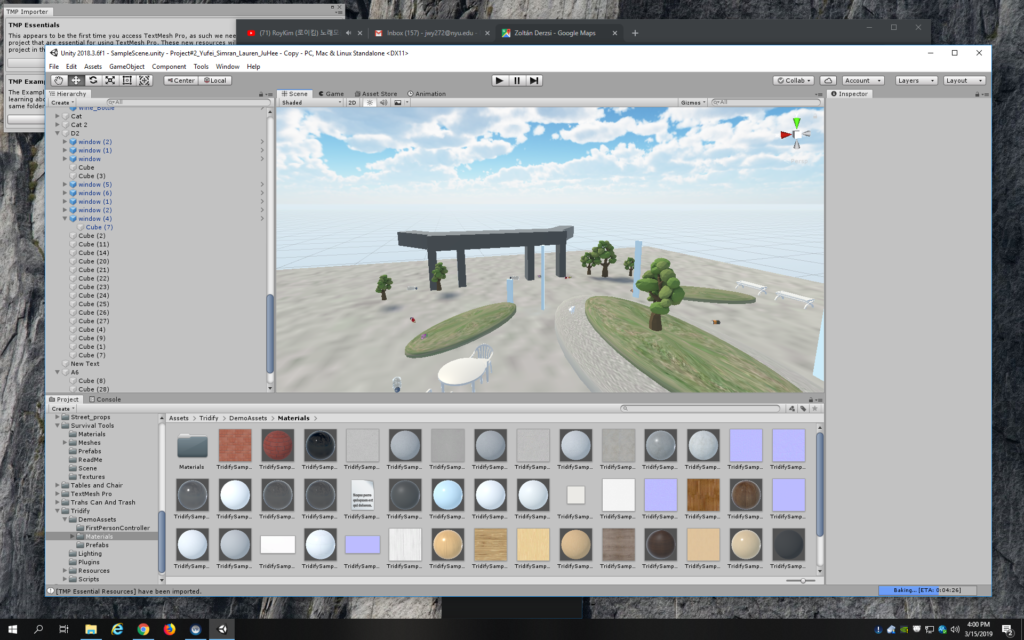
Task: Toggle 2D mode in Scene view
Action: tap(353, 103)
